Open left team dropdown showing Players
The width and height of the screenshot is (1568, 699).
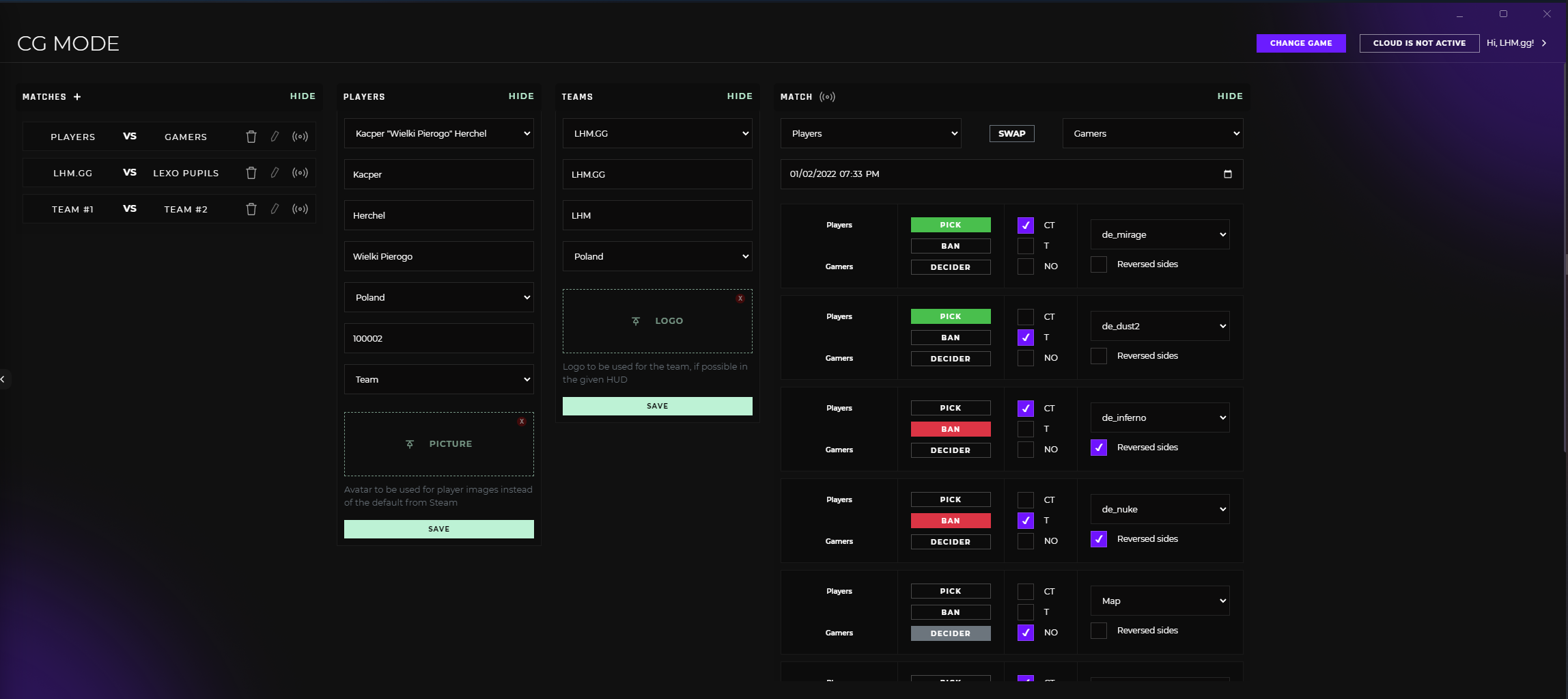(x=871, y=133)
